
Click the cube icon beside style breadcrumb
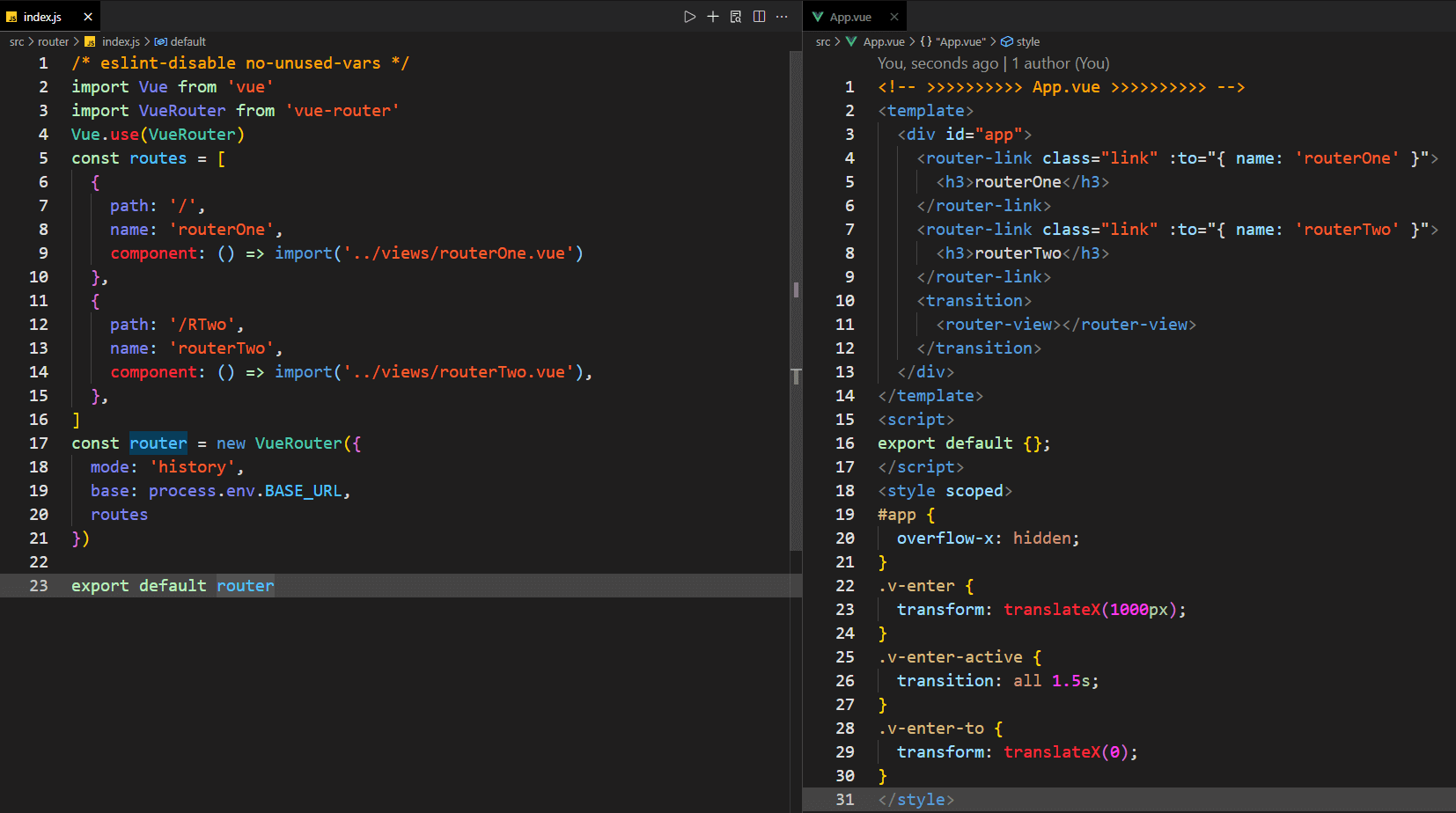tap(1007, 41)
